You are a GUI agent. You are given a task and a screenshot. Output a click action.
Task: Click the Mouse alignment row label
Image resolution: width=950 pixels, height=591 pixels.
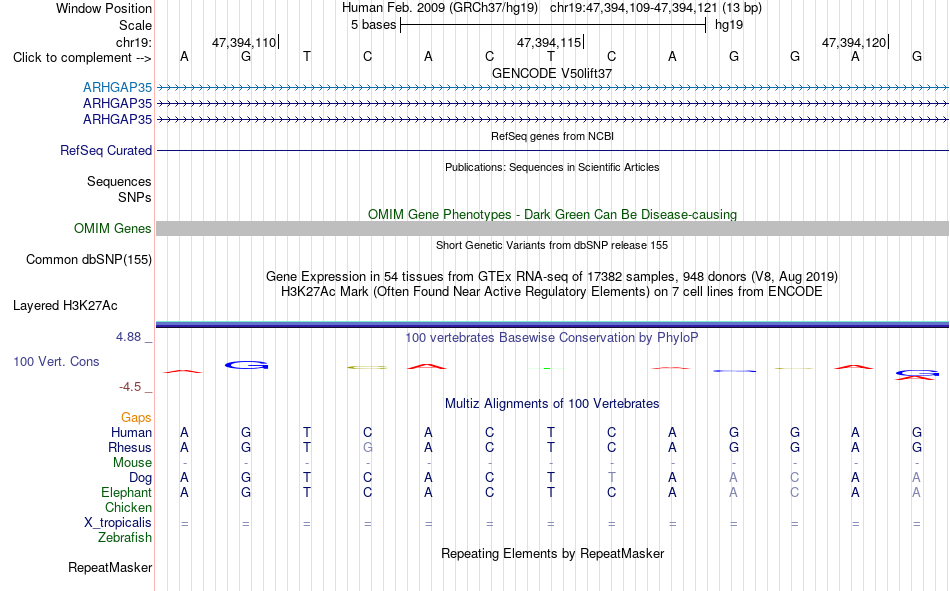pyautogui.click(x=132, y=462)
